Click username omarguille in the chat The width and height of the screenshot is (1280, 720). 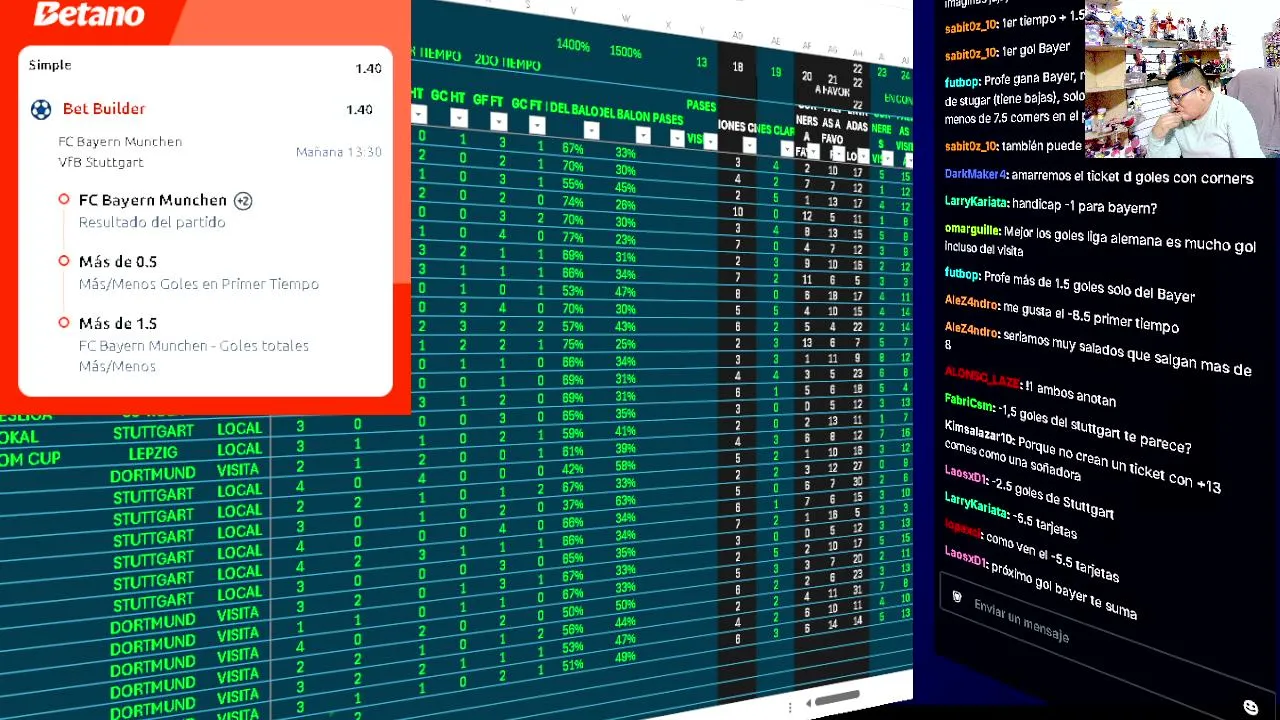point(972,230)
